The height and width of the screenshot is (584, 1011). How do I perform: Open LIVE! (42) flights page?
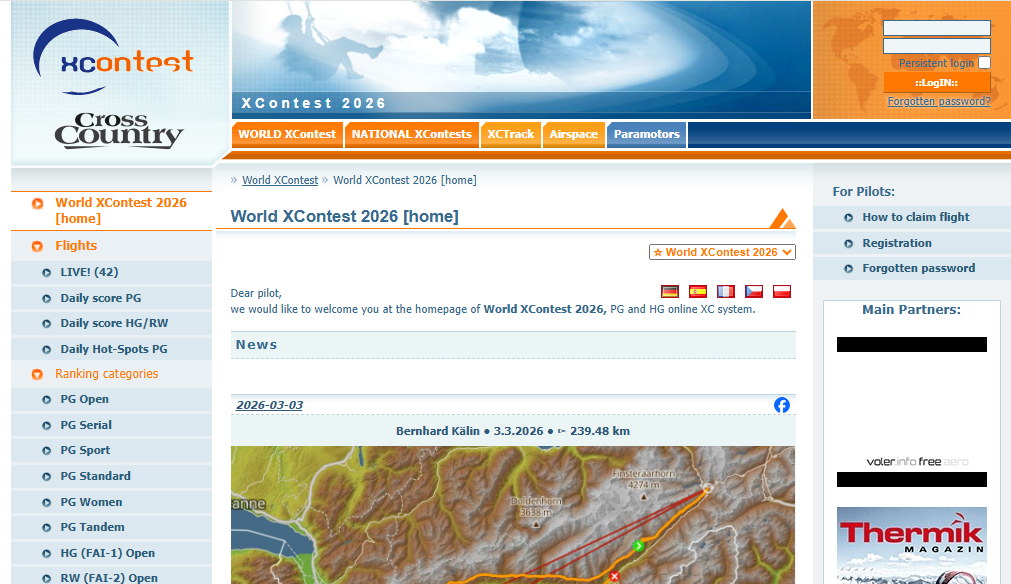112,273
